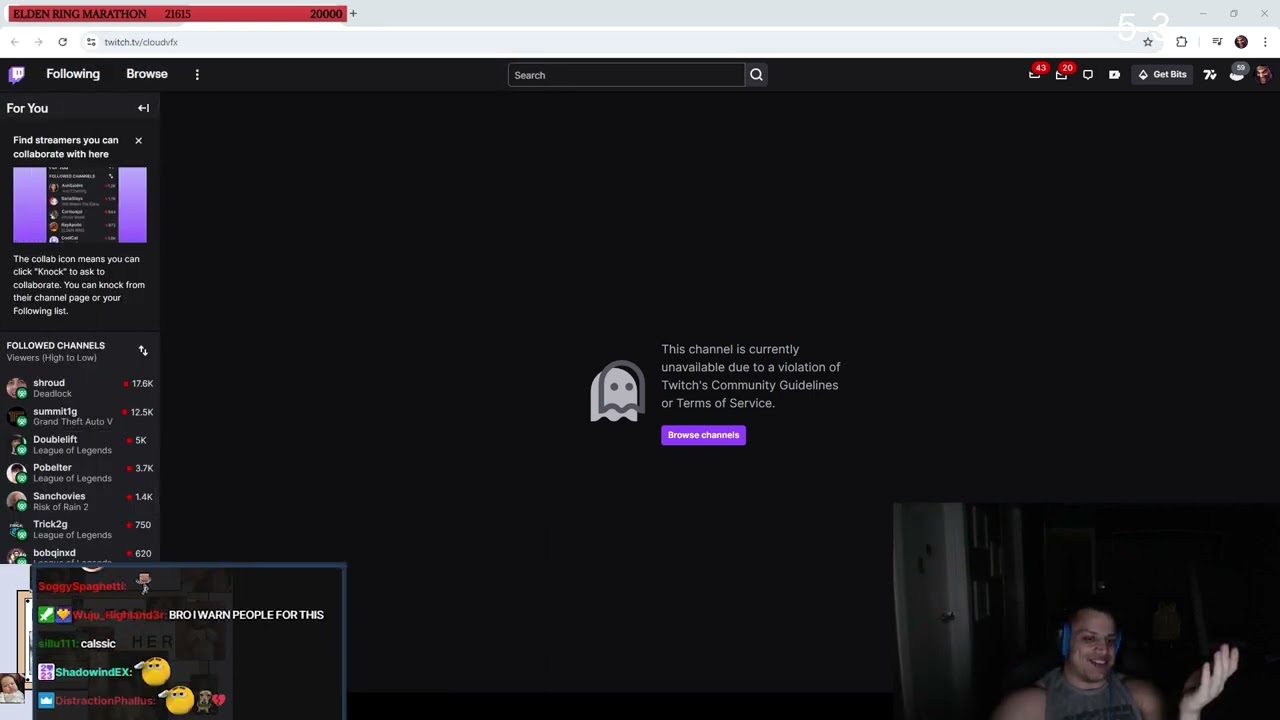1280x720 pixels.
Task: Open the Twitch user avatar menu
Action: coord(1263,75)
